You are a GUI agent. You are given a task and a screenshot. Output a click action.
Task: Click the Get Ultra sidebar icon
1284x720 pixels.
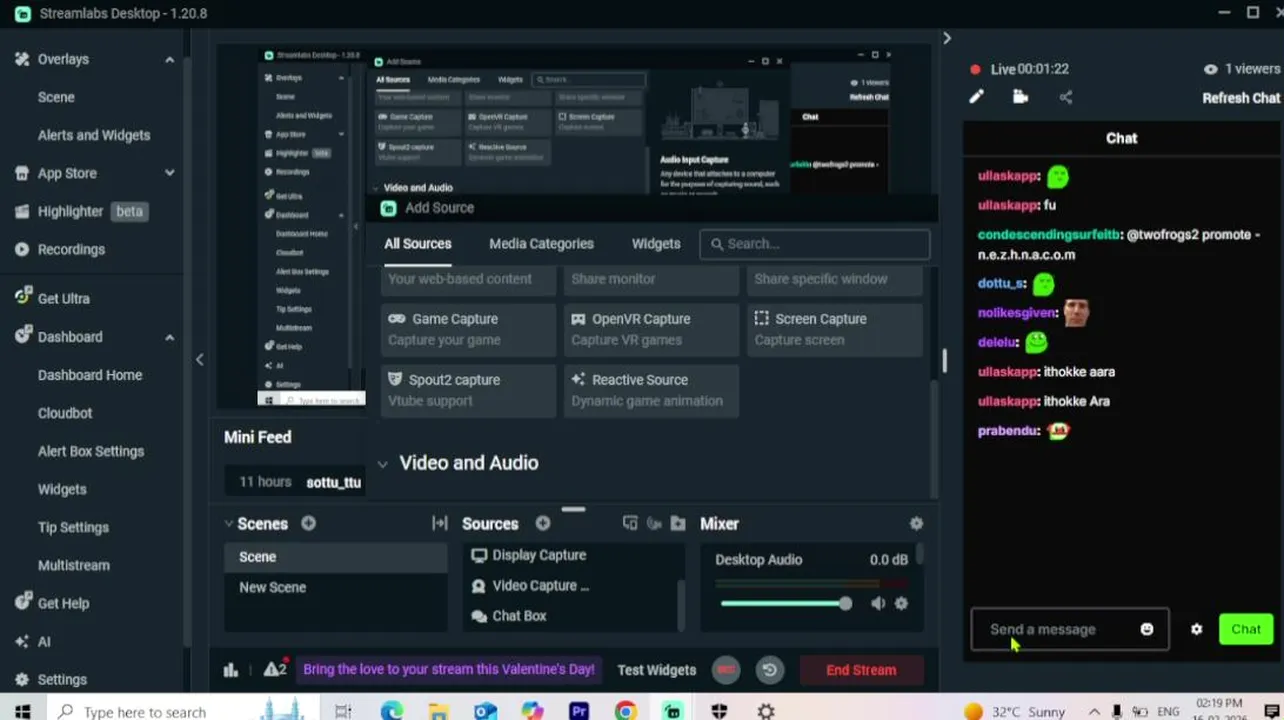22,298
